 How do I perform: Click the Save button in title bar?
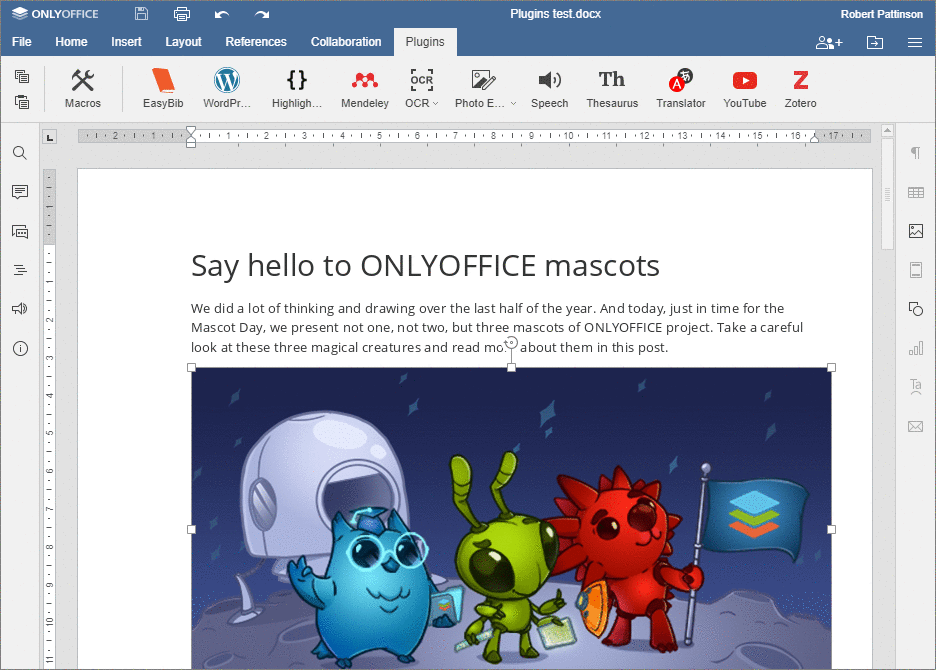pos(141,14)
